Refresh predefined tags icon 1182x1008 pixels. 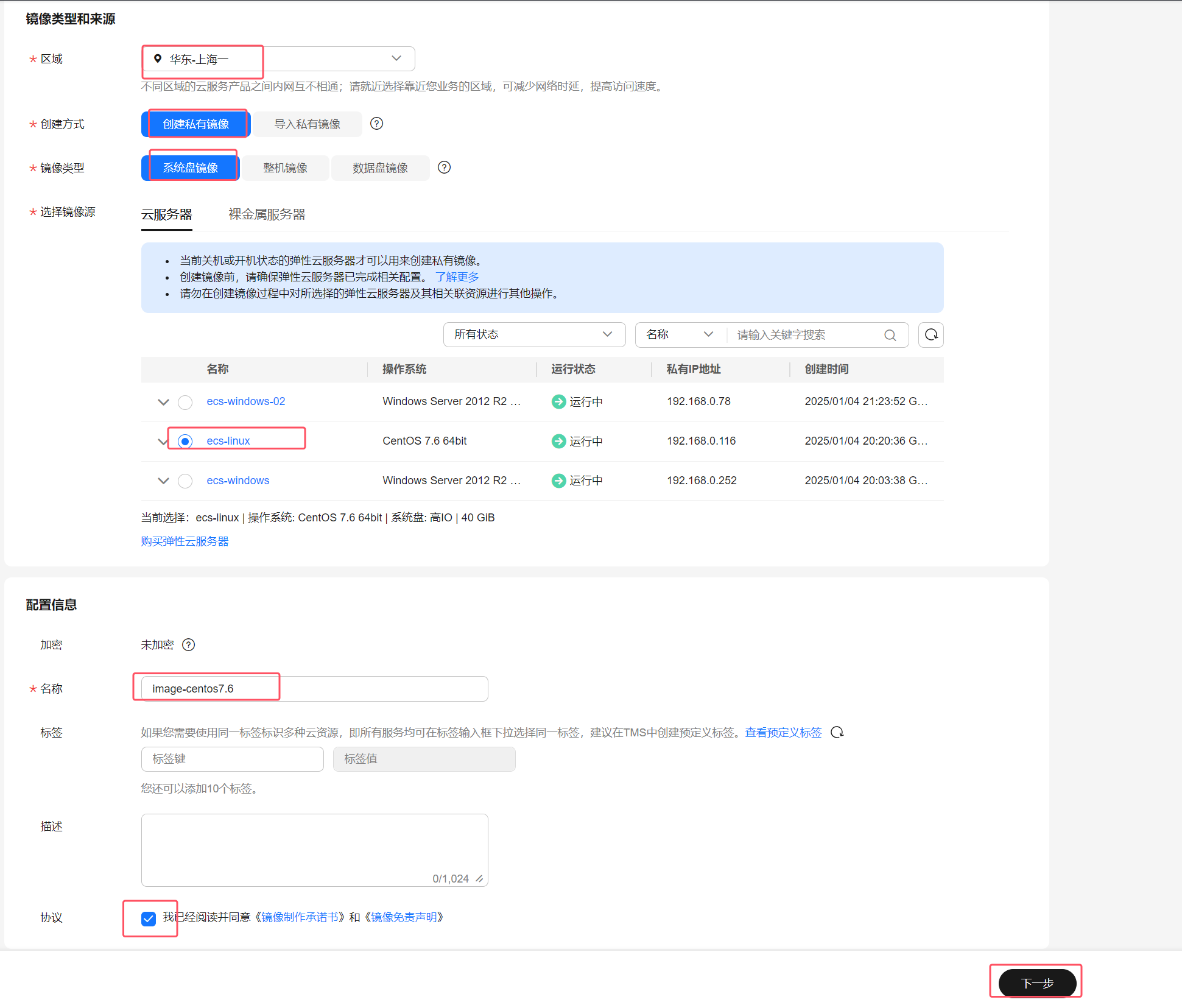[x=837, y=732]
